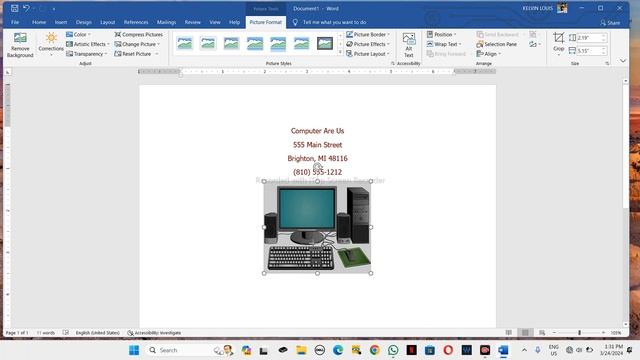This screenshot has width=640, height=360.
Task: Switch to the Review tab
Action: pyautogui.click(x=192, y=22)
